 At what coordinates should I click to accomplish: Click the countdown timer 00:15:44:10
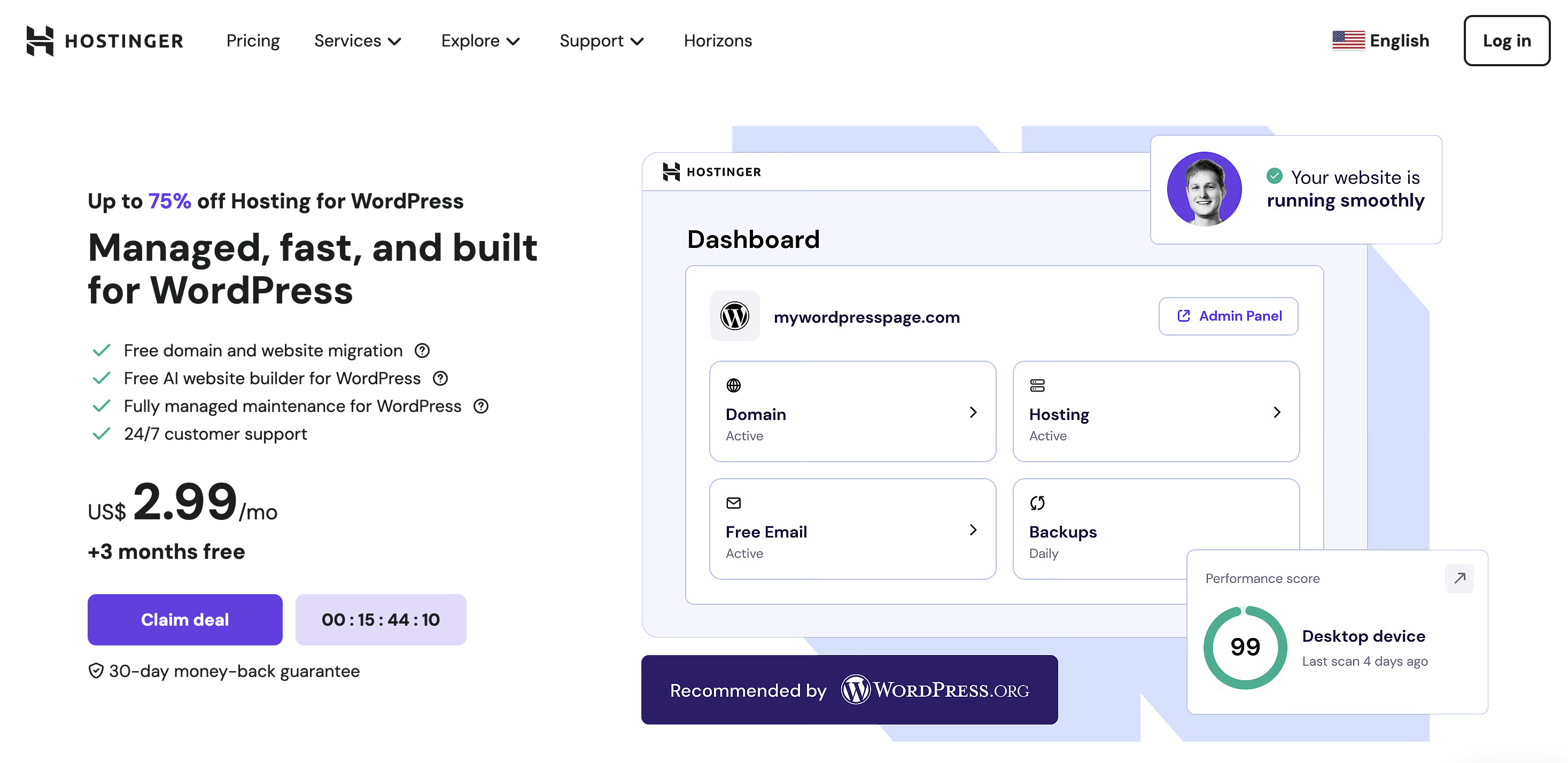click(x=381, y=619)
